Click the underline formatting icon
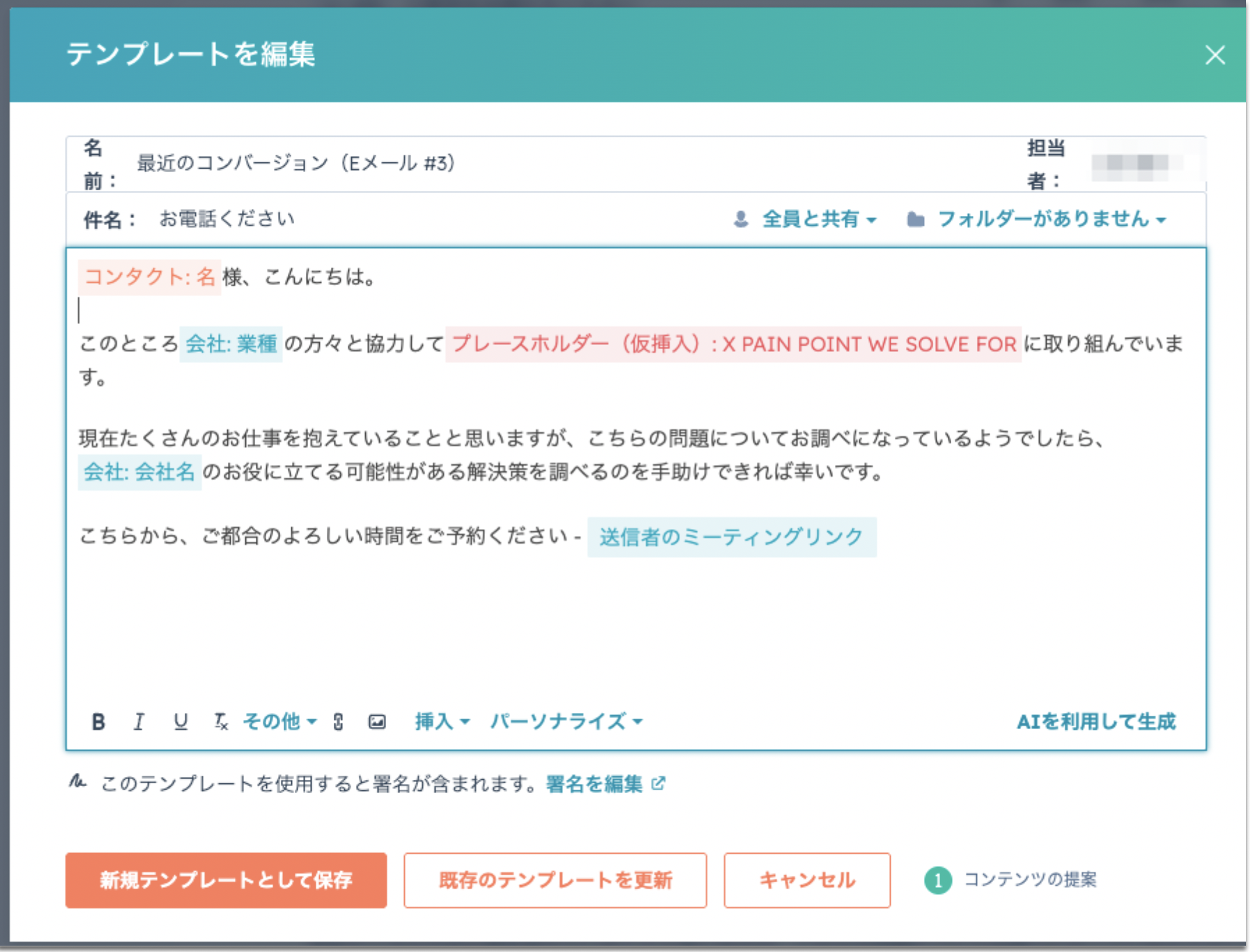The height and width of the screenshot is (952, 1253). (180, 722)
